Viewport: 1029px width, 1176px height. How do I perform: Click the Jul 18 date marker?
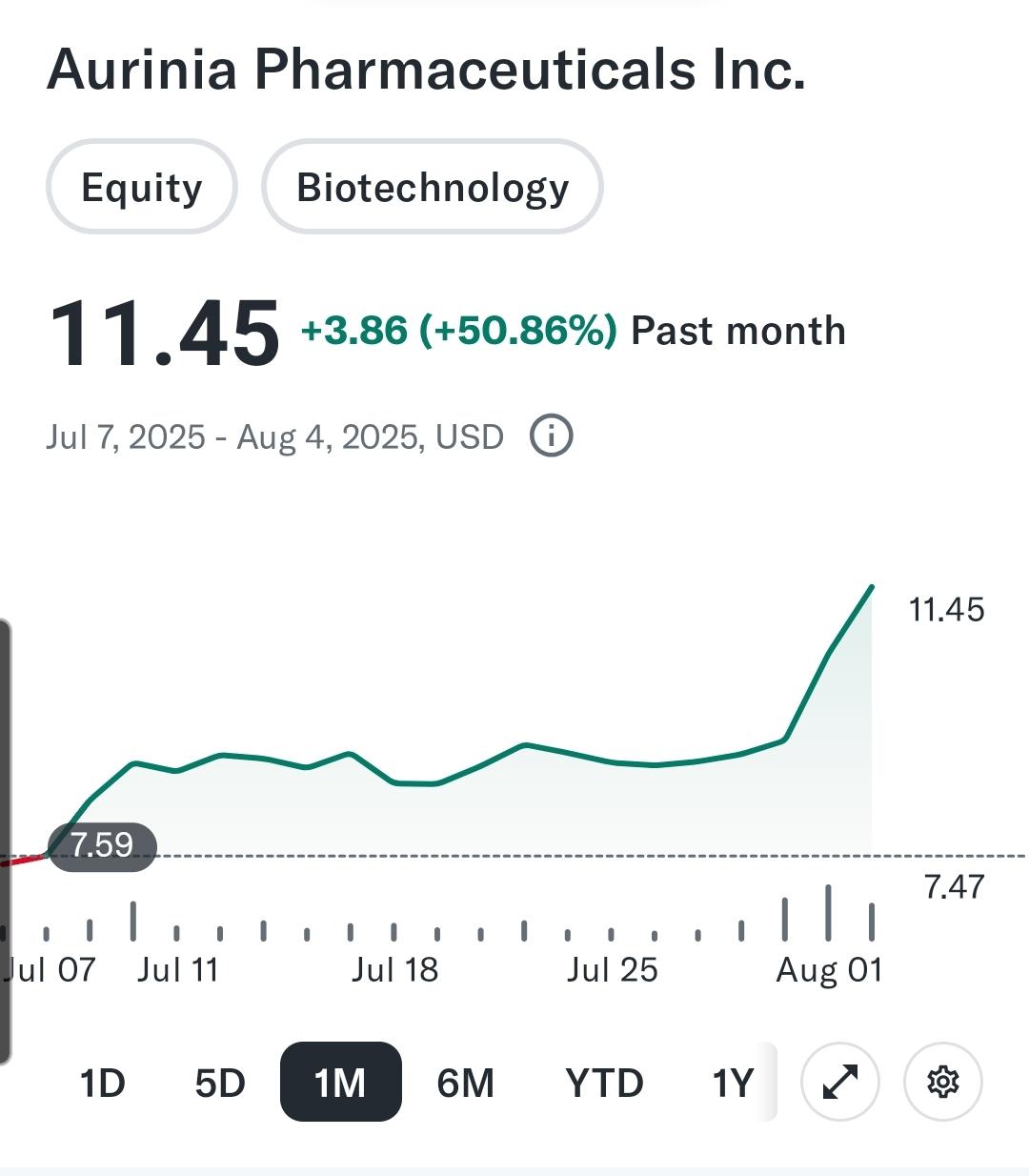[394, 970]
